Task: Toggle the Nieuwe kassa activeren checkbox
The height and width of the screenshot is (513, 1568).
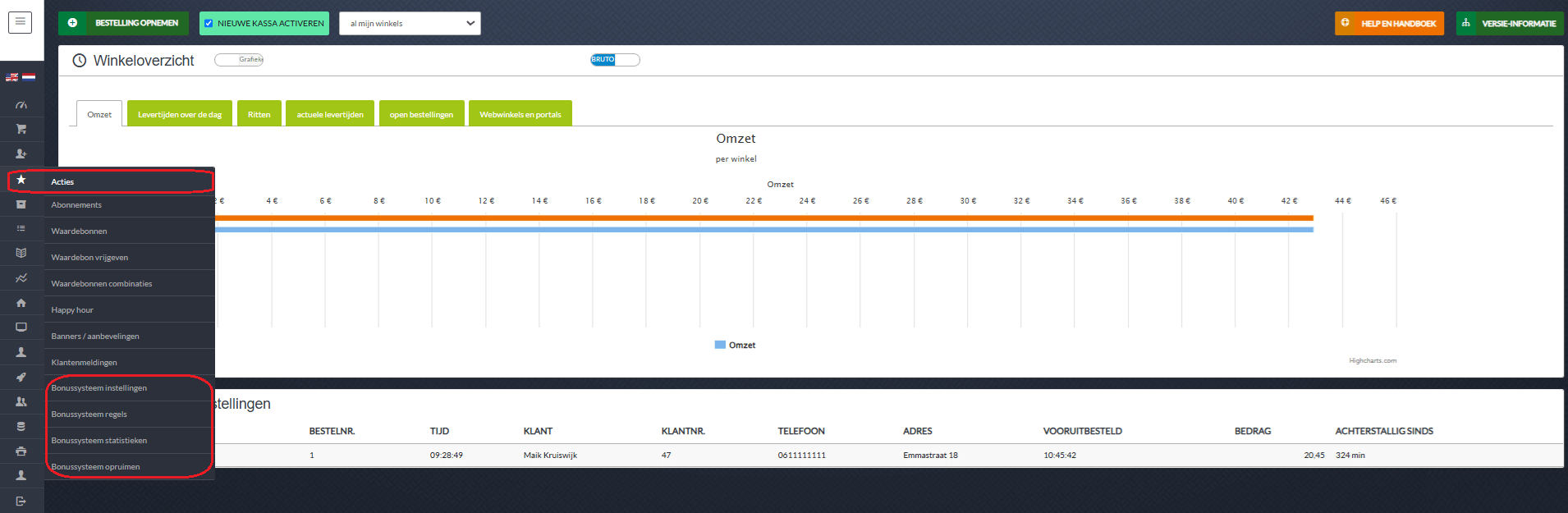Action: (209, 23)
